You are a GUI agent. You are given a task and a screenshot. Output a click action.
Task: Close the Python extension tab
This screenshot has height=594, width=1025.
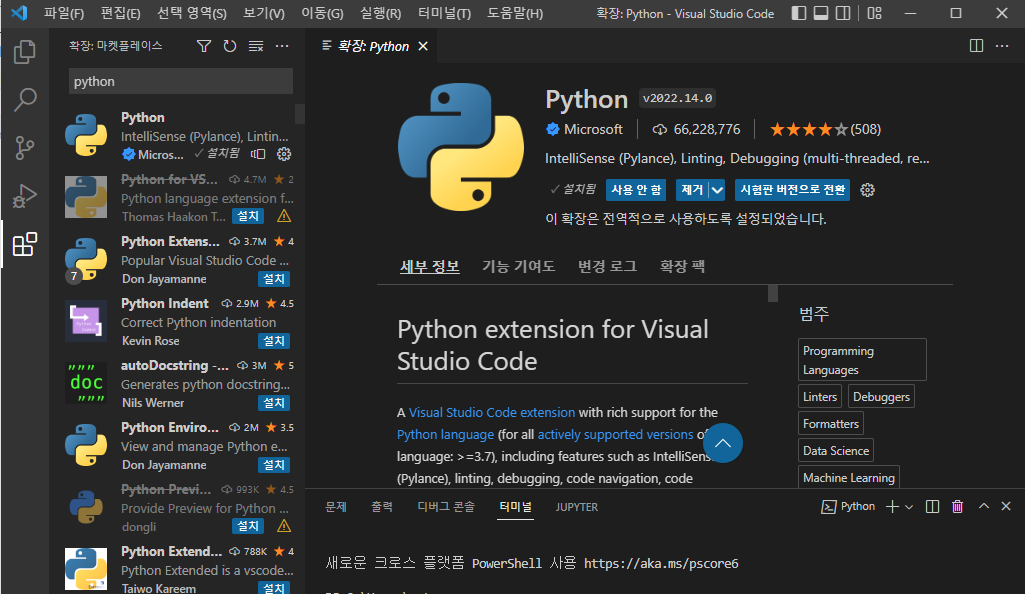(x=423, y=46)
